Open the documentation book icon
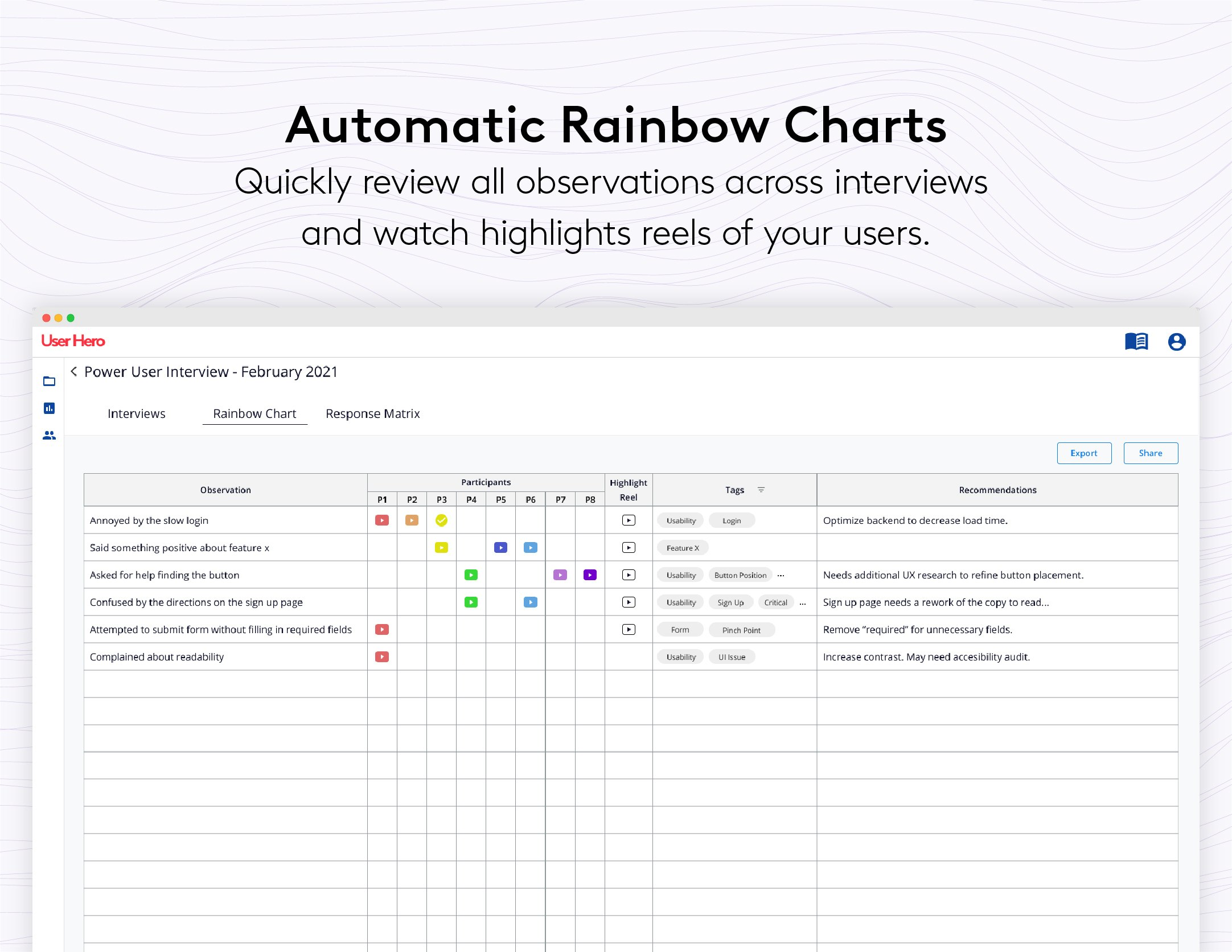Viewport: 1232px width, 952px height. [x=1136, y=342]
